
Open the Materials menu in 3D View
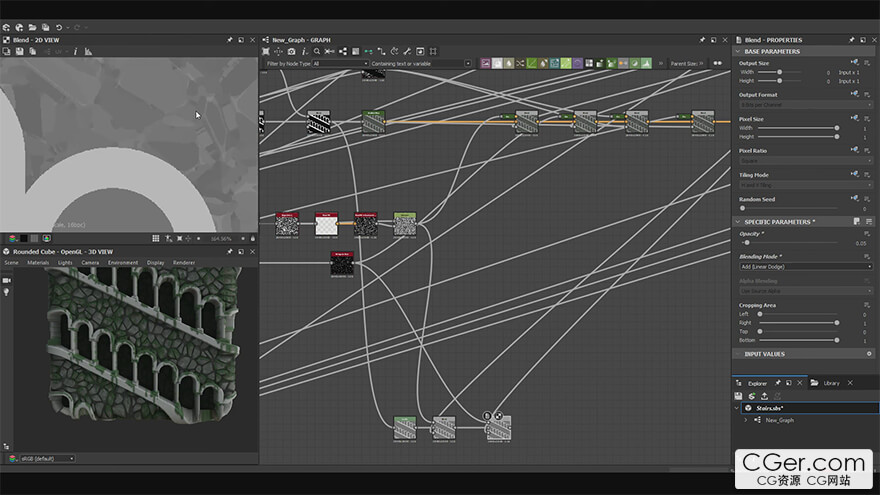click(x=38, y=263)
